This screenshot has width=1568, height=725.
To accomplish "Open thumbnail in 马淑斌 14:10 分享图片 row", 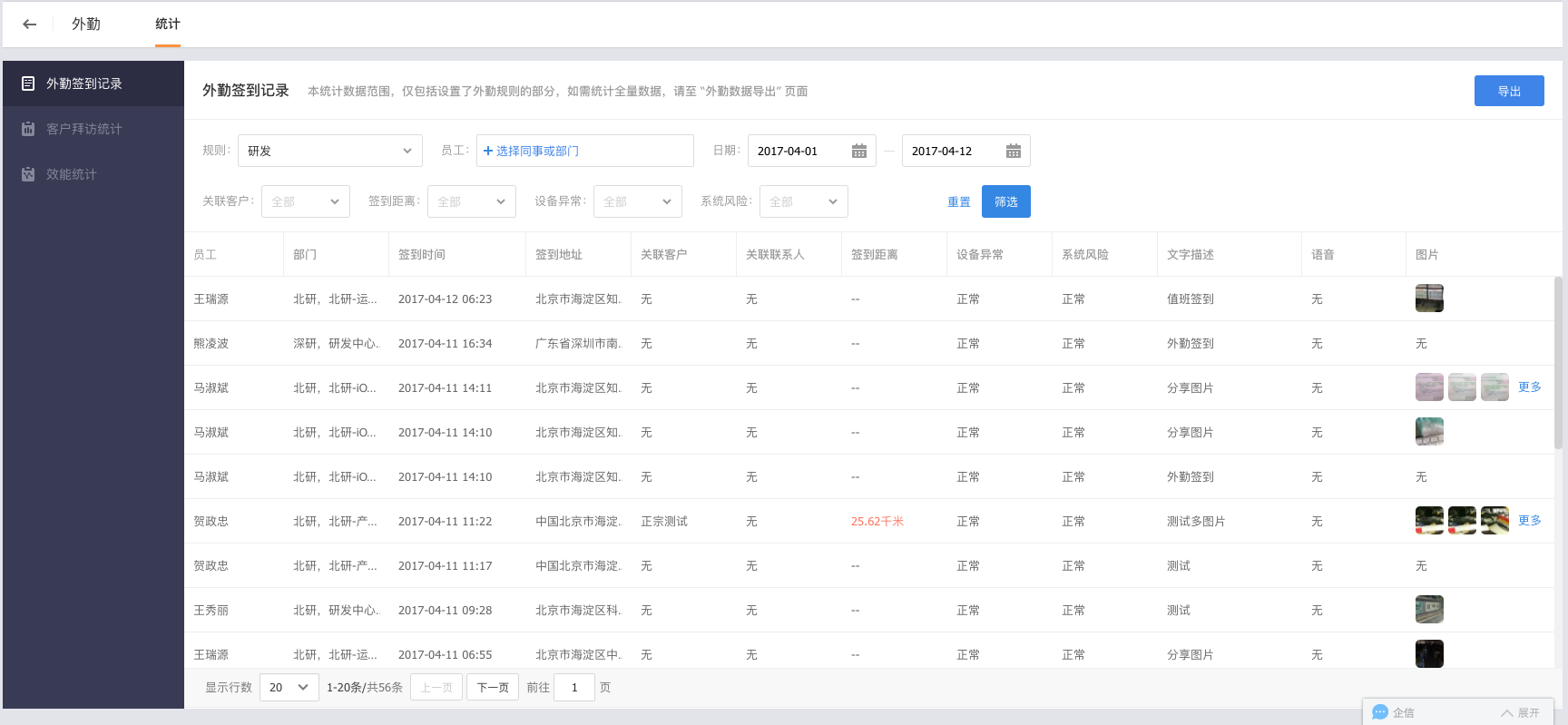I will 1429,432.
